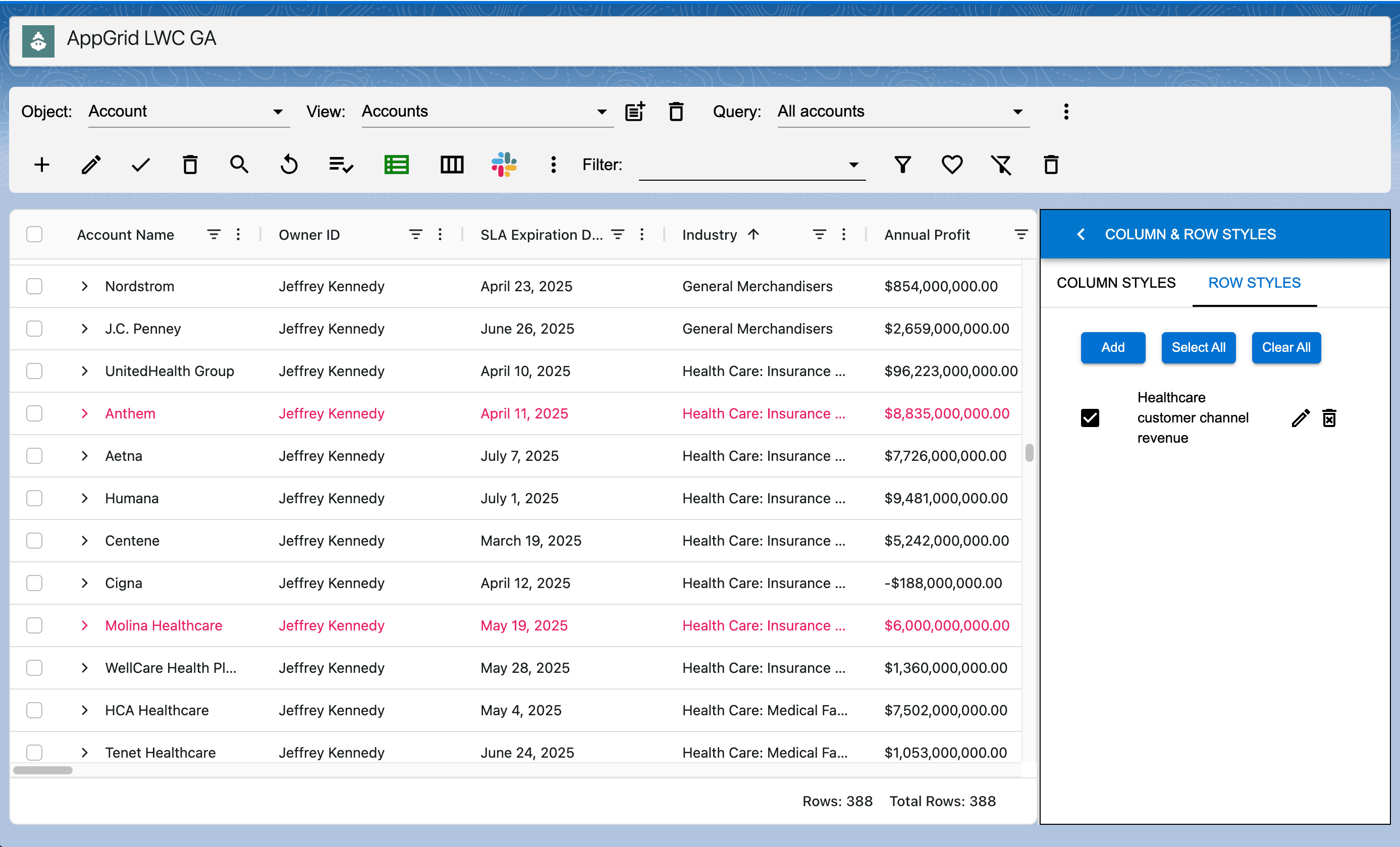The height and width of the screenshot is (847, 1400).
Task: Open Industry column three-dot menu
Action: [844, 234]
